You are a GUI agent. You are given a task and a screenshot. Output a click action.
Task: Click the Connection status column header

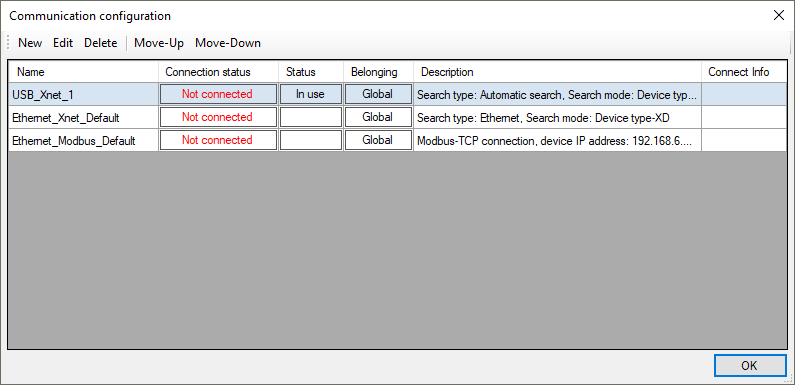click(x=219, y=72)
